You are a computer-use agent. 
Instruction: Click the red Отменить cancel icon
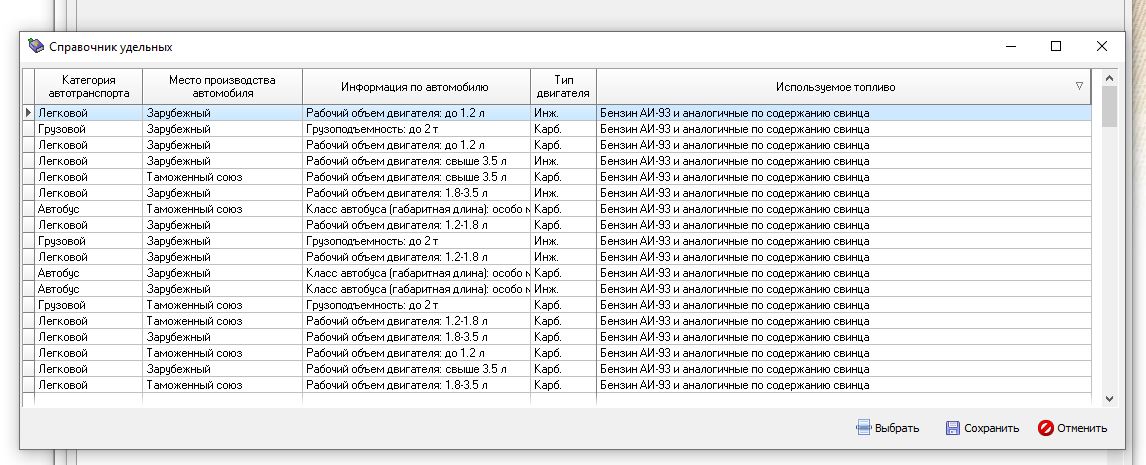(x=1046, y=428)
